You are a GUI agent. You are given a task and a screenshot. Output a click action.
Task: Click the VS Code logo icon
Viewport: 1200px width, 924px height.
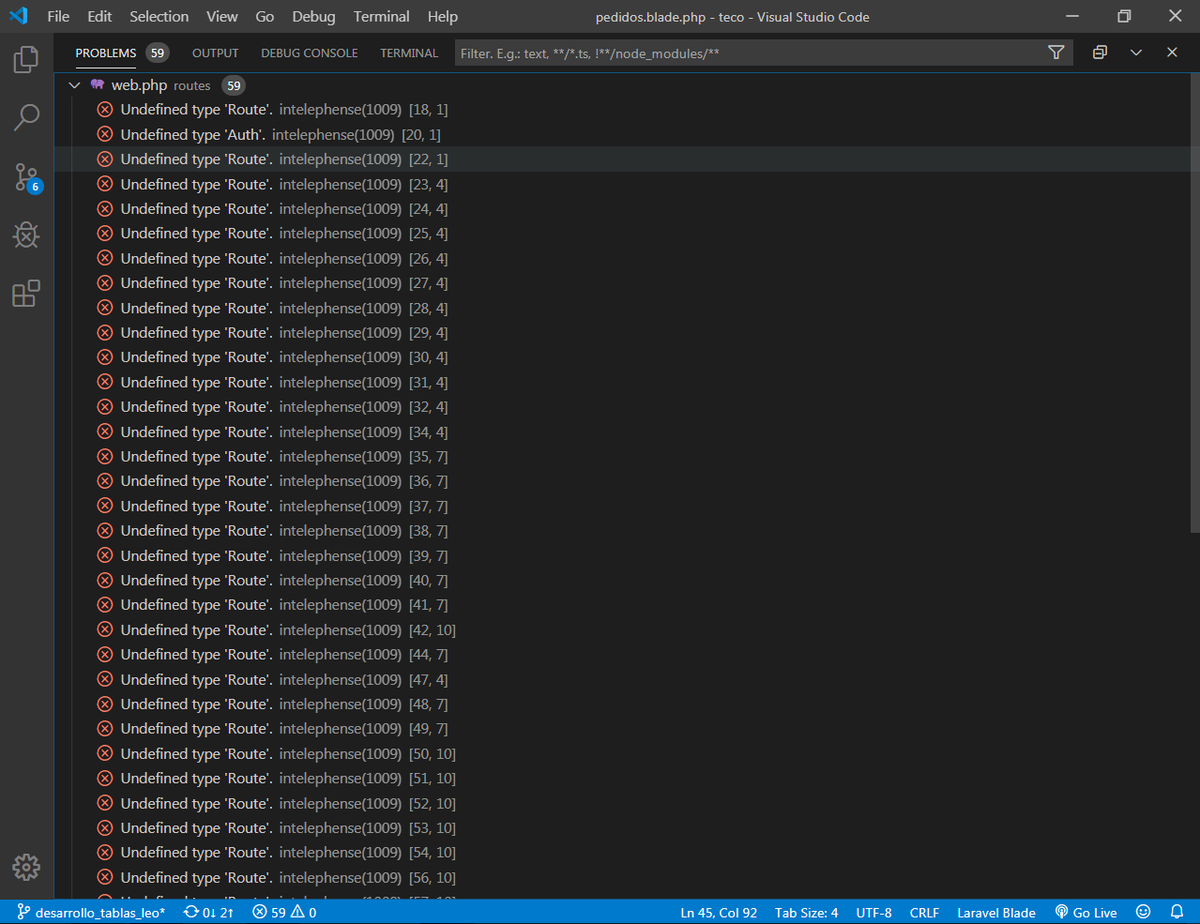click(17, 16)
